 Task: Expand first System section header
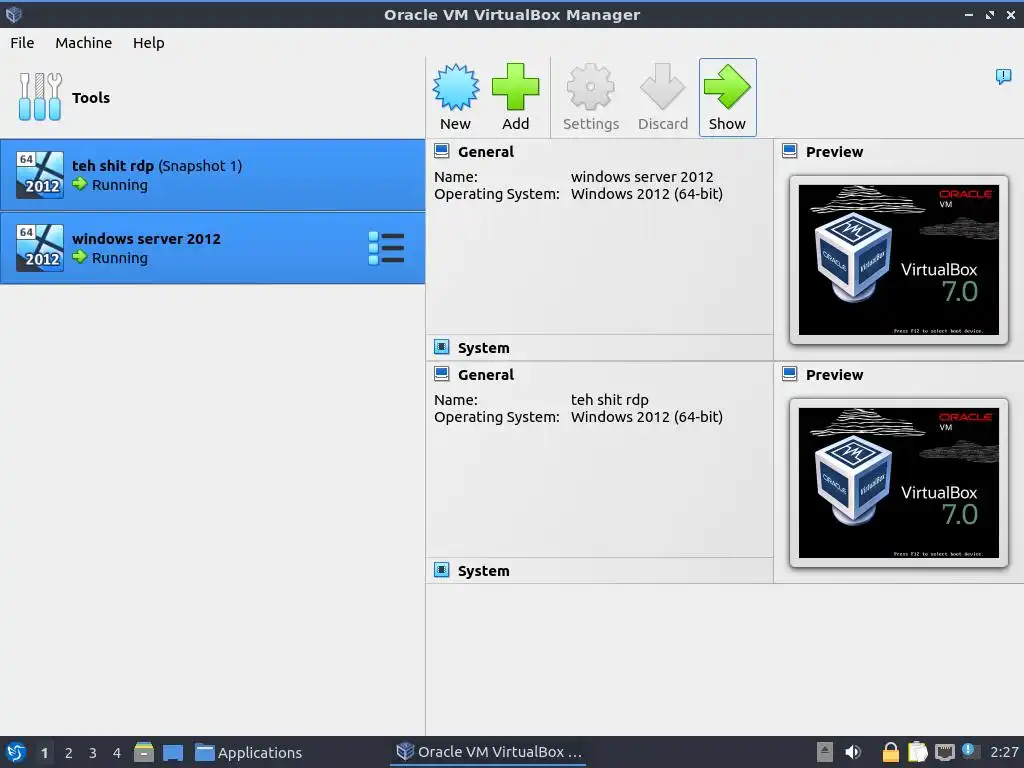tap(483, 348)
